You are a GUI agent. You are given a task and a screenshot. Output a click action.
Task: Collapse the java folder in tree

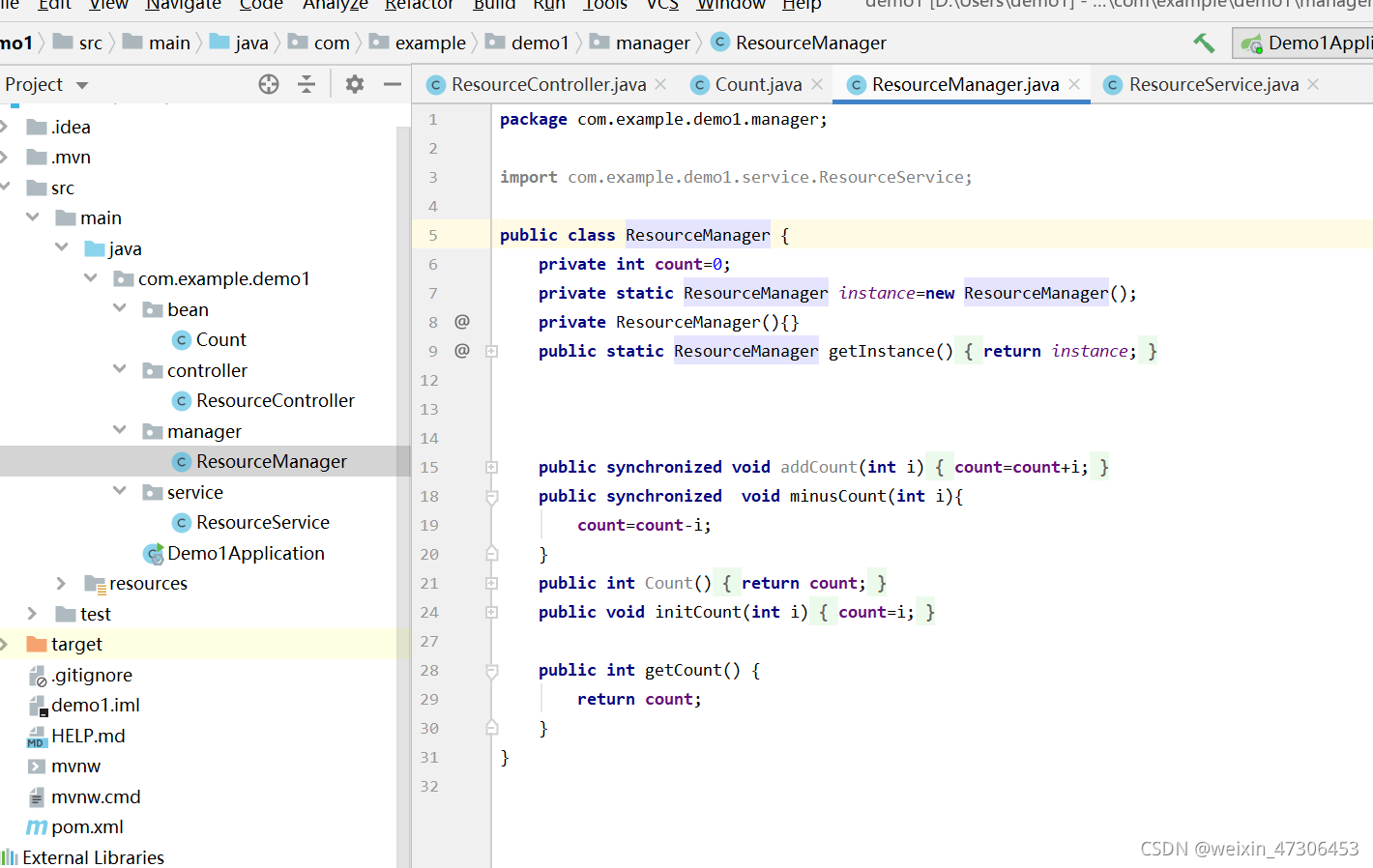(62, 247)
